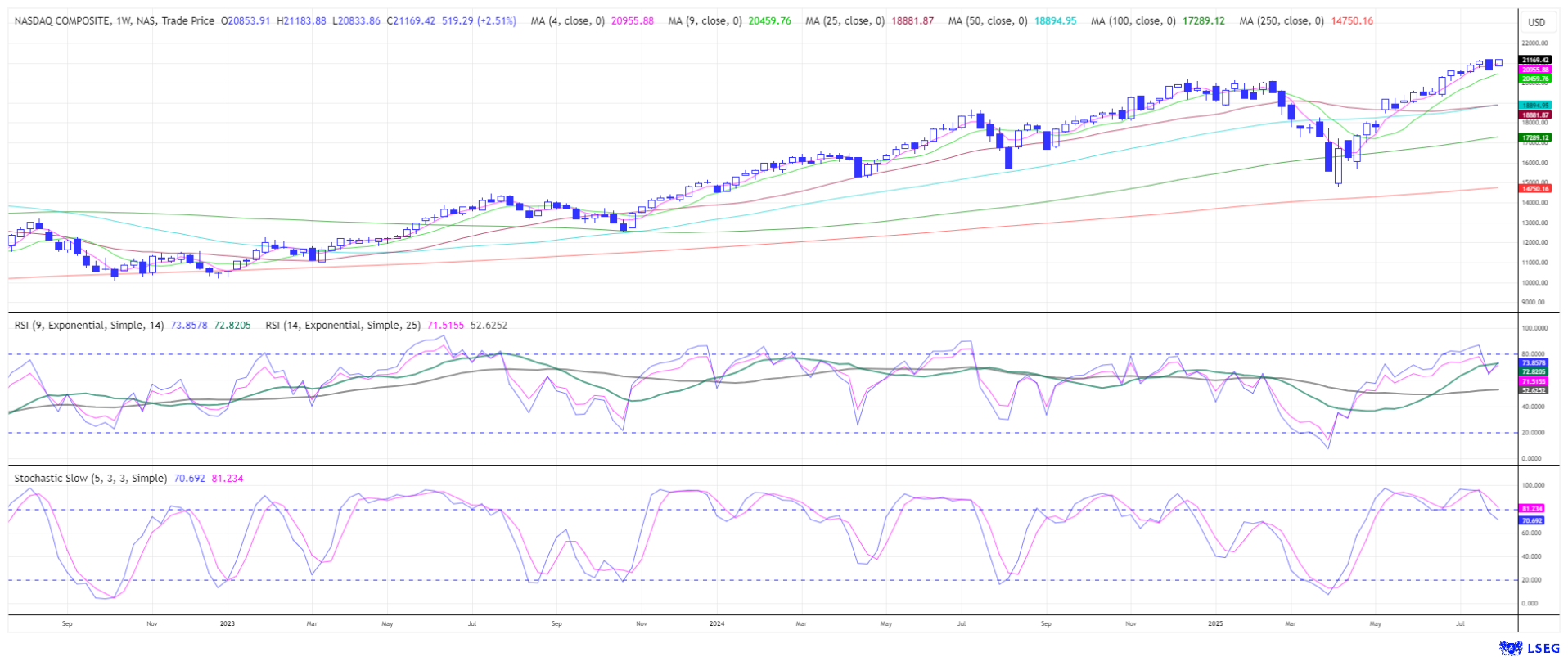The image size is (1568, 657).
Task: Click the RSI (9, Exponential, Simple, 14) label
Action: 89,326
